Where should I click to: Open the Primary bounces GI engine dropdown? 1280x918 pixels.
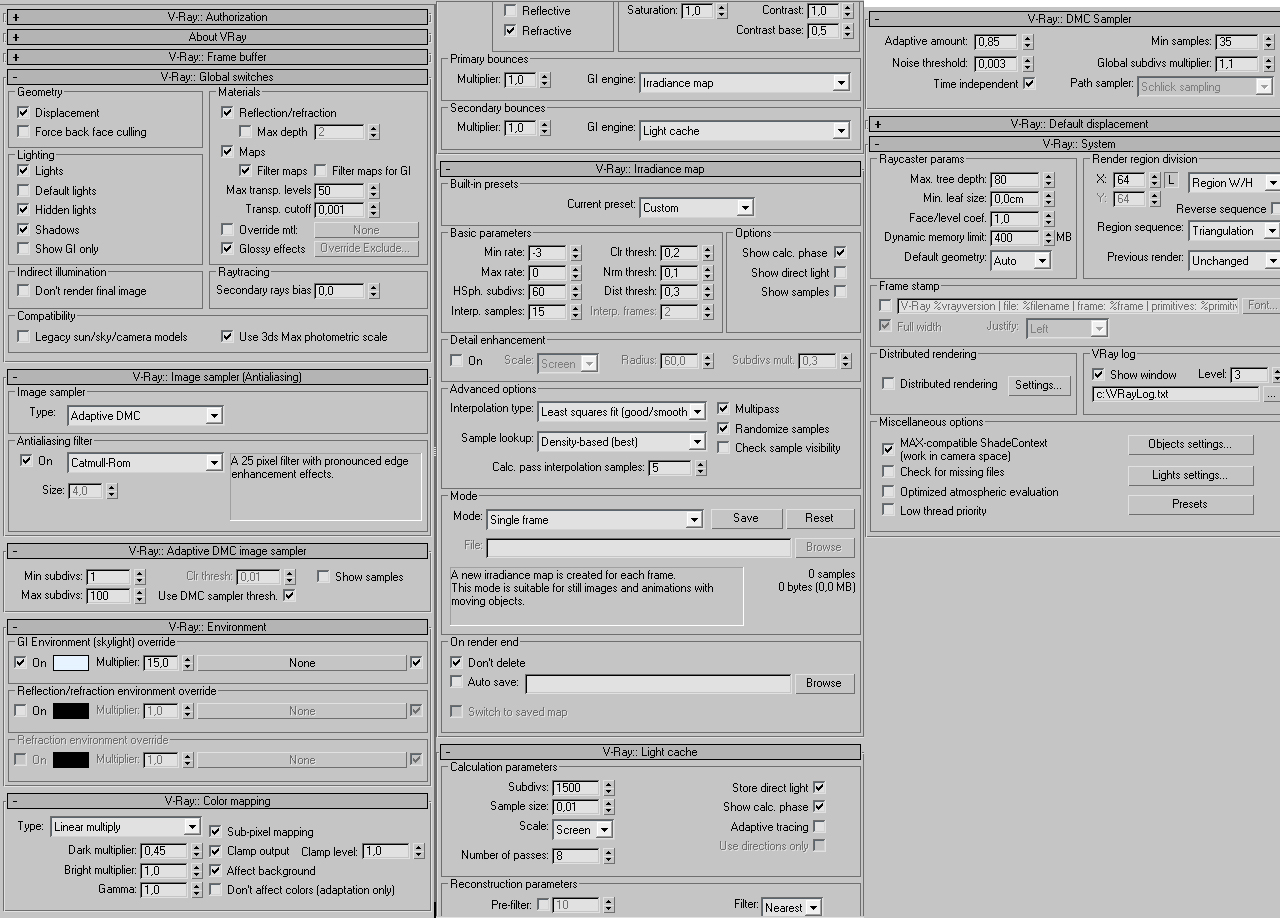pos(745,83)
